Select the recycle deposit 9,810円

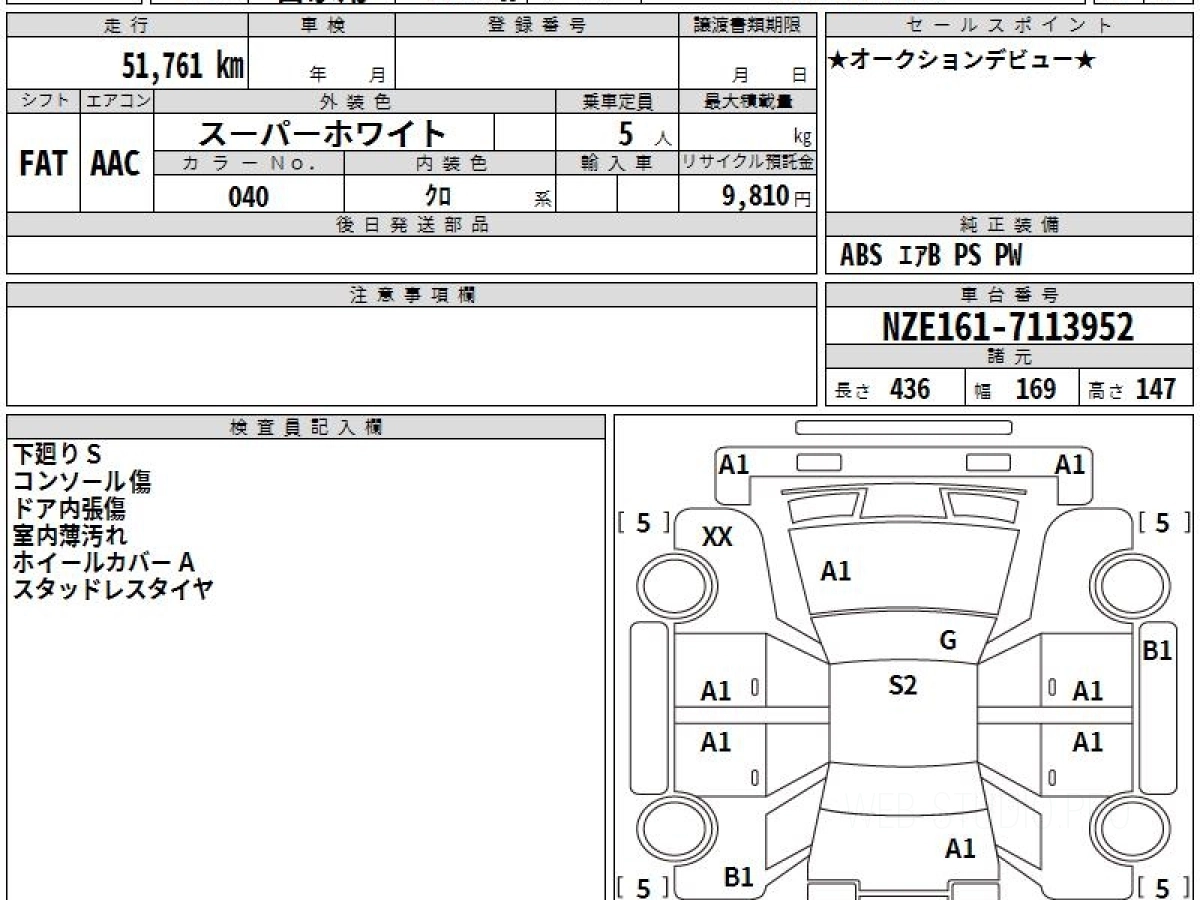click(x=767, y=196)
